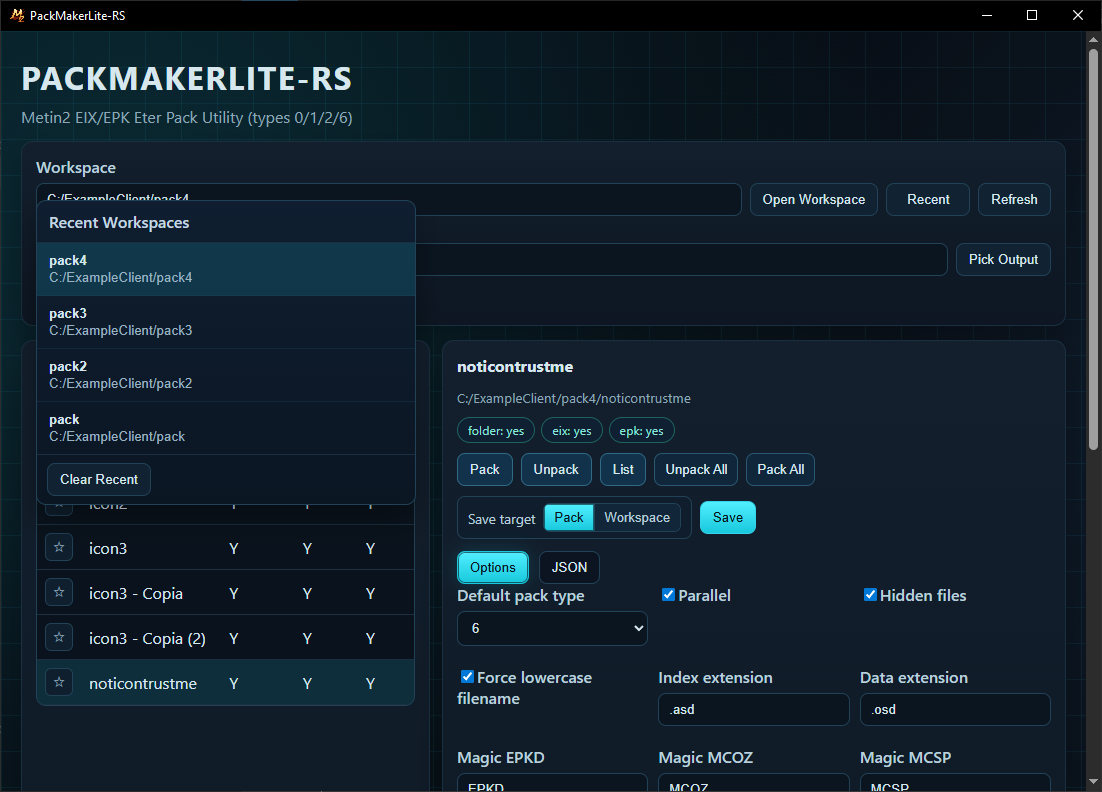The image size is (1102, 792).
Task: Choose recent workspace pack3
Action: pyautogui.click(x=226, y=322)
